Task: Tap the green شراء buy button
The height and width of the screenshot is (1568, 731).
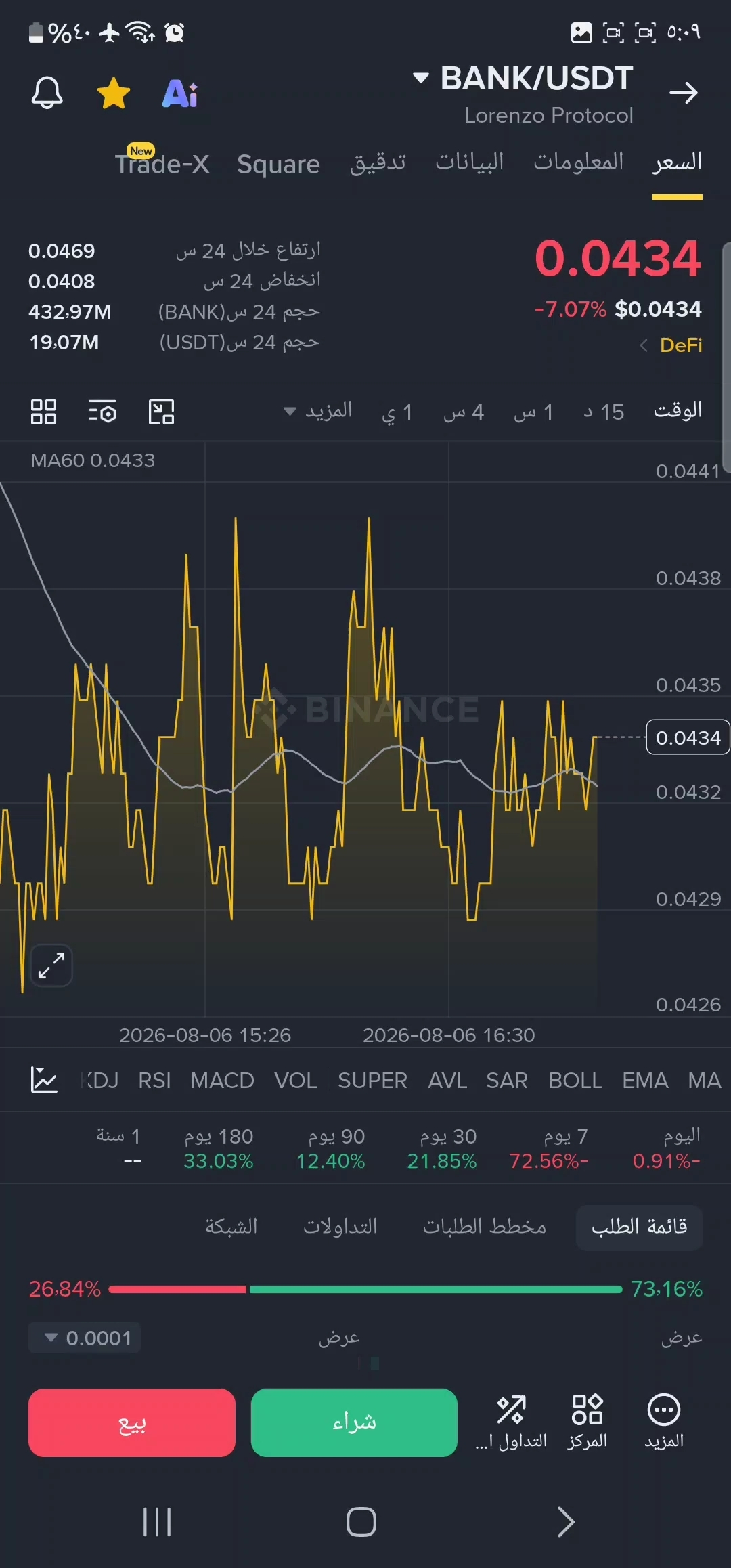Action: click(354, 1422)
